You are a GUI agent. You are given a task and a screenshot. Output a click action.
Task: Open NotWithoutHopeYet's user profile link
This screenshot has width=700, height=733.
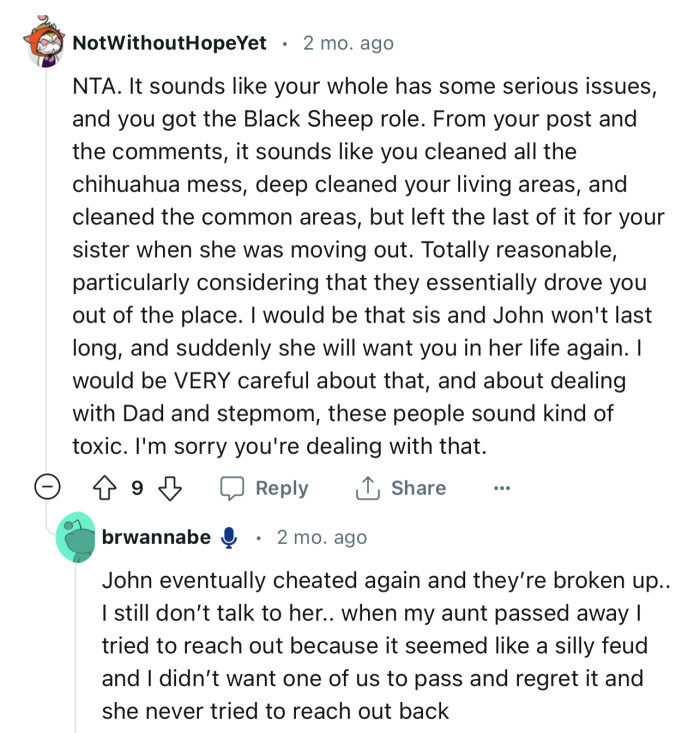(171, 43)
